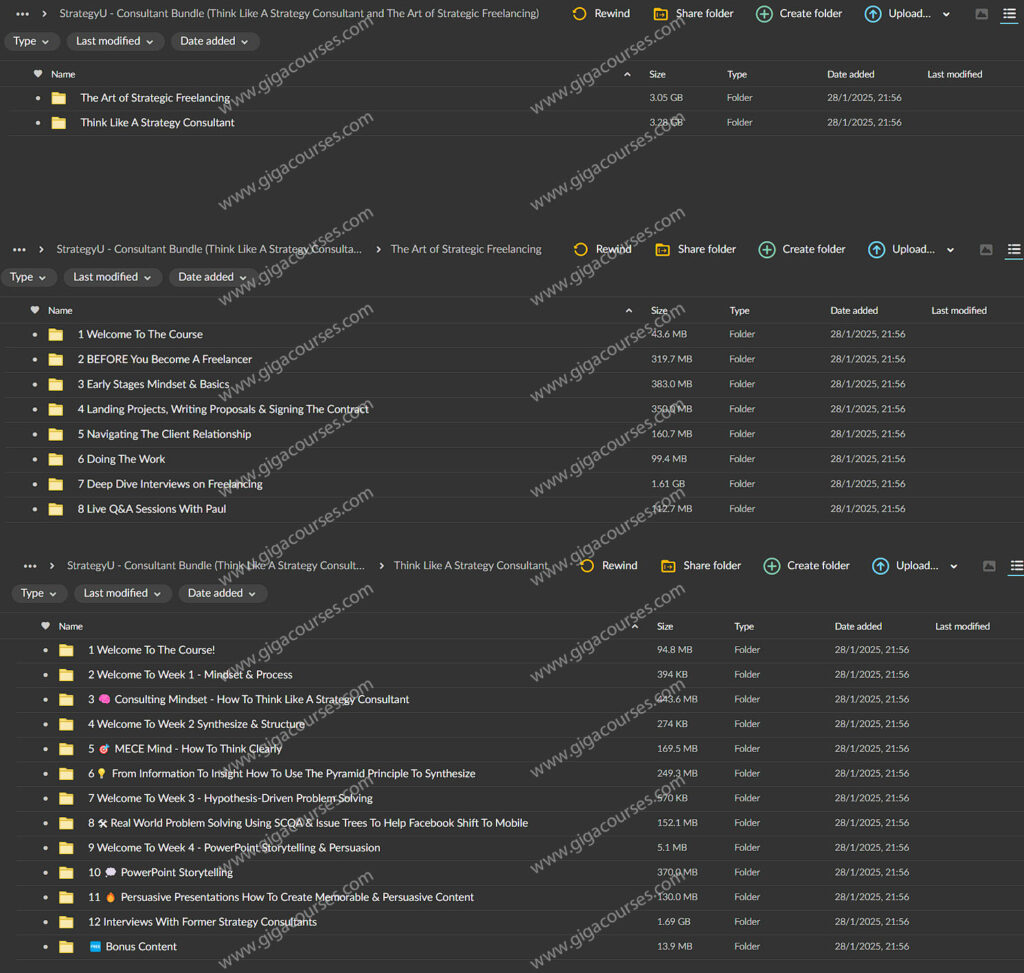
Task: Click The Art of Strategic Freelancing breadcrumb
Action: coord(466,249)
